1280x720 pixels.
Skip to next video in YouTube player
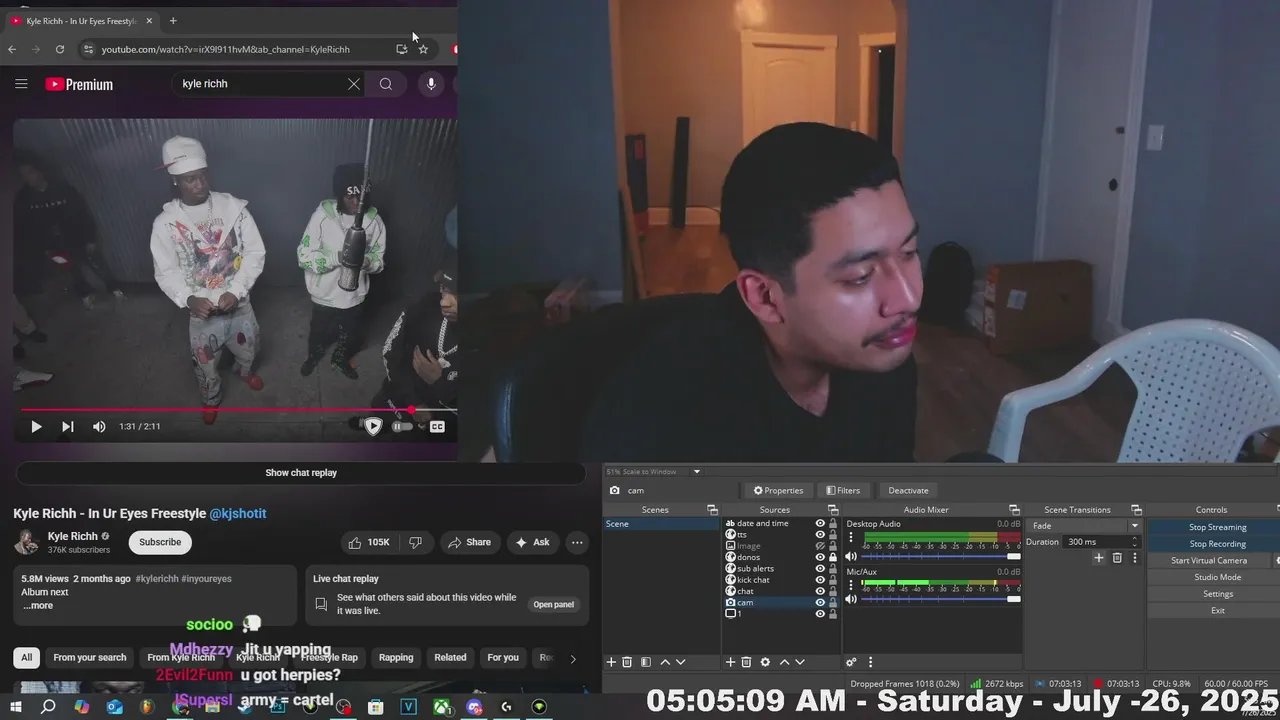click(x=68, y=427)
